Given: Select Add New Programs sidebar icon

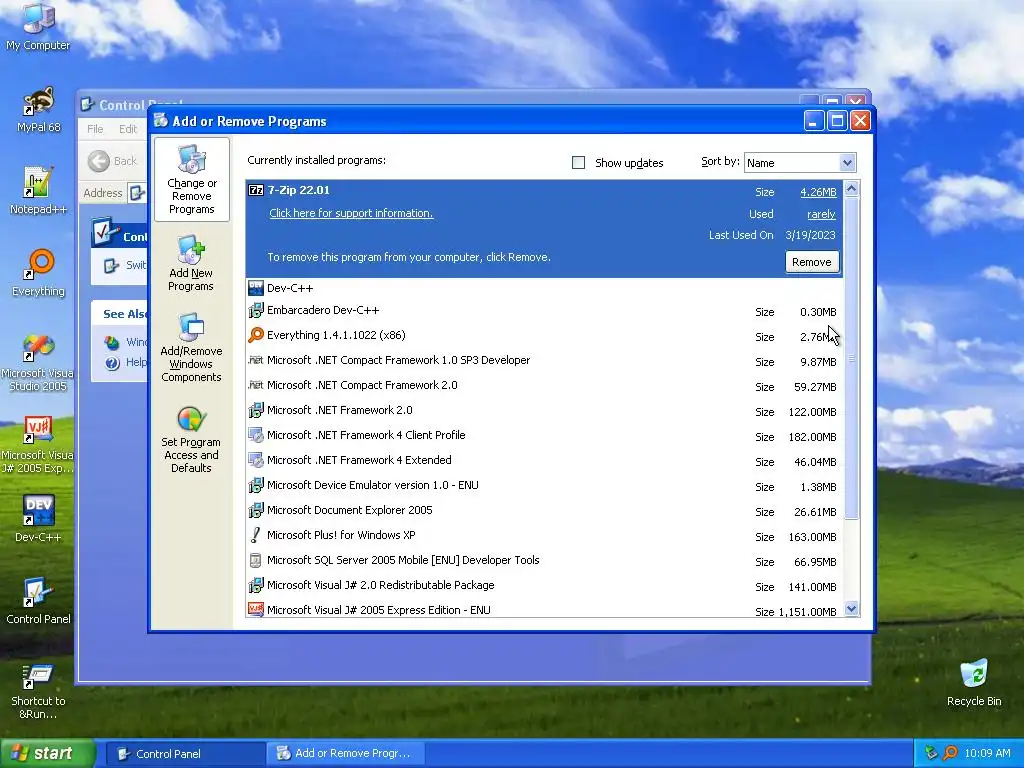Looking at the screenshot, I should 191,263.
